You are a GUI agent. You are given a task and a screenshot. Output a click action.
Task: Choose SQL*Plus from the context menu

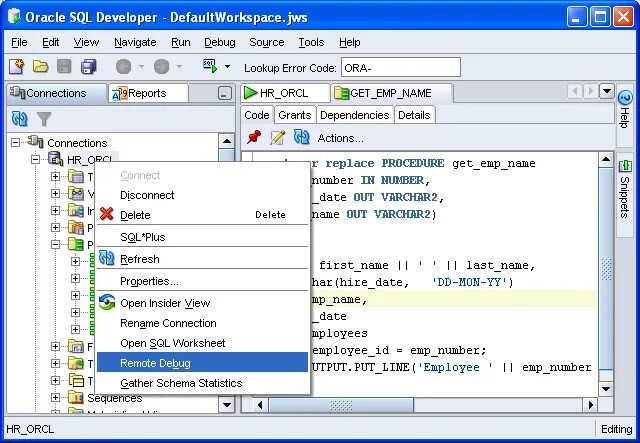pos(202,237)
